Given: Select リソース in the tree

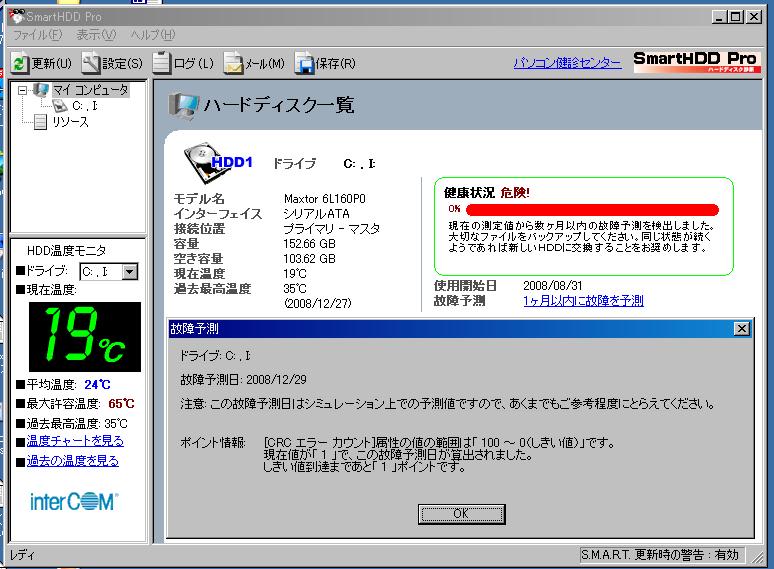Looking at the screenshot, I should click(70, 121).
